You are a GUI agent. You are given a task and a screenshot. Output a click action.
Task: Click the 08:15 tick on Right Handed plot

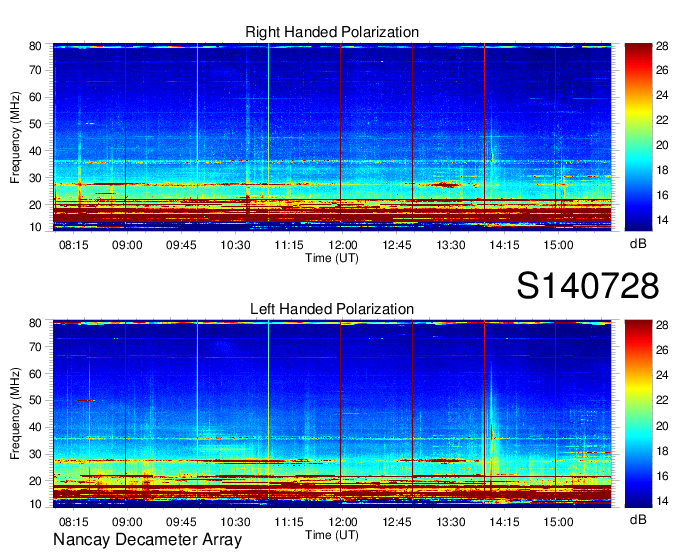[x=73, y=245]
